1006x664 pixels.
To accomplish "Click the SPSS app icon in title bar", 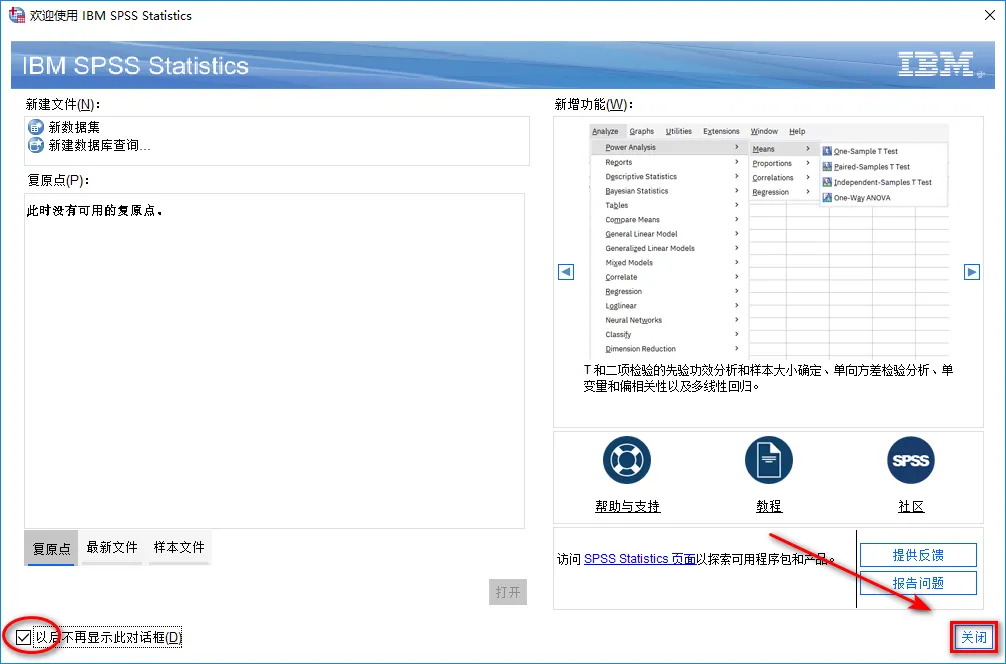I will pyautogui.click(x=17, y=15).
